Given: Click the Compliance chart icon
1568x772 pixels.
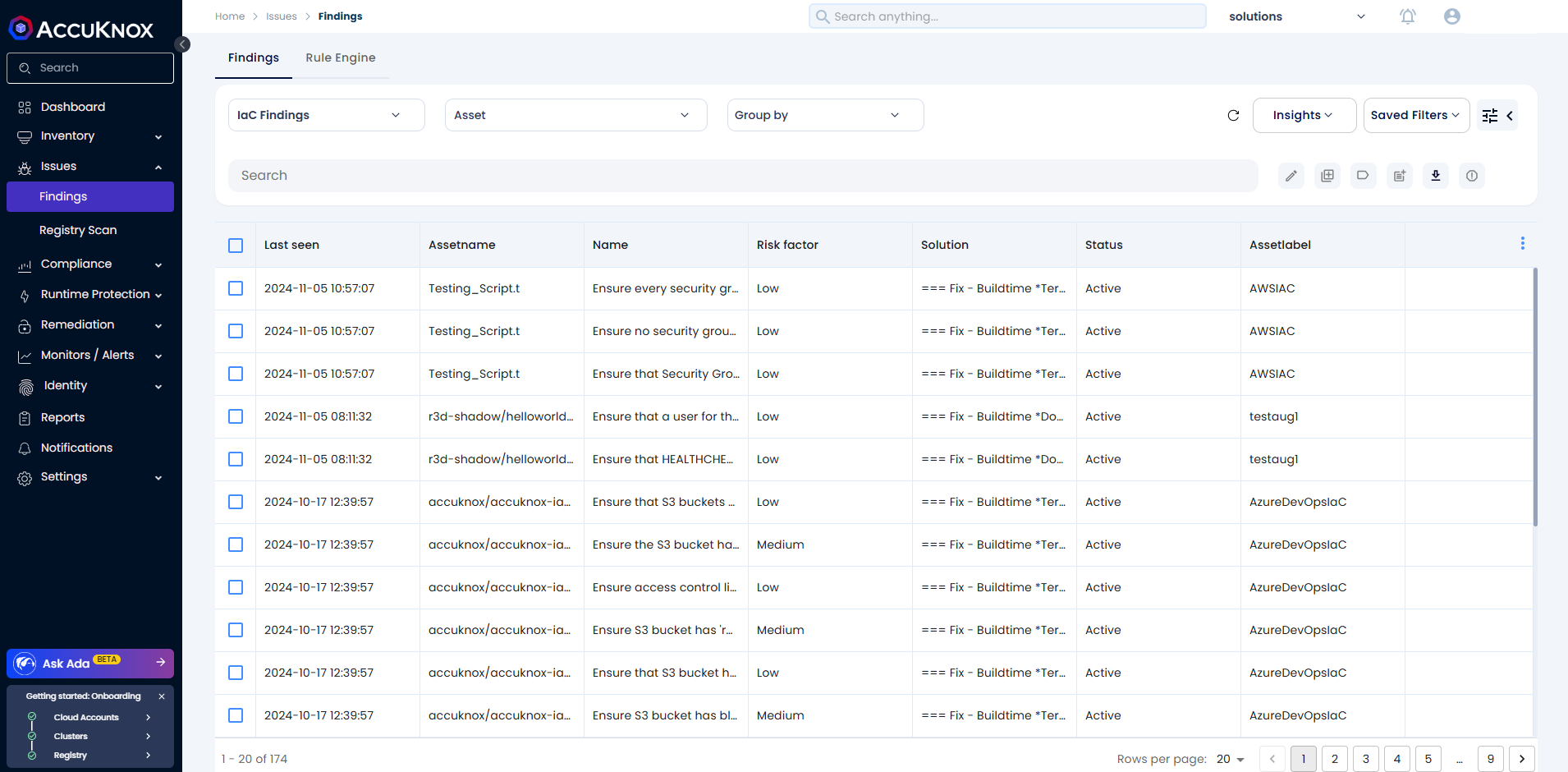Looking at the screenshot, I should coord(25,265).
